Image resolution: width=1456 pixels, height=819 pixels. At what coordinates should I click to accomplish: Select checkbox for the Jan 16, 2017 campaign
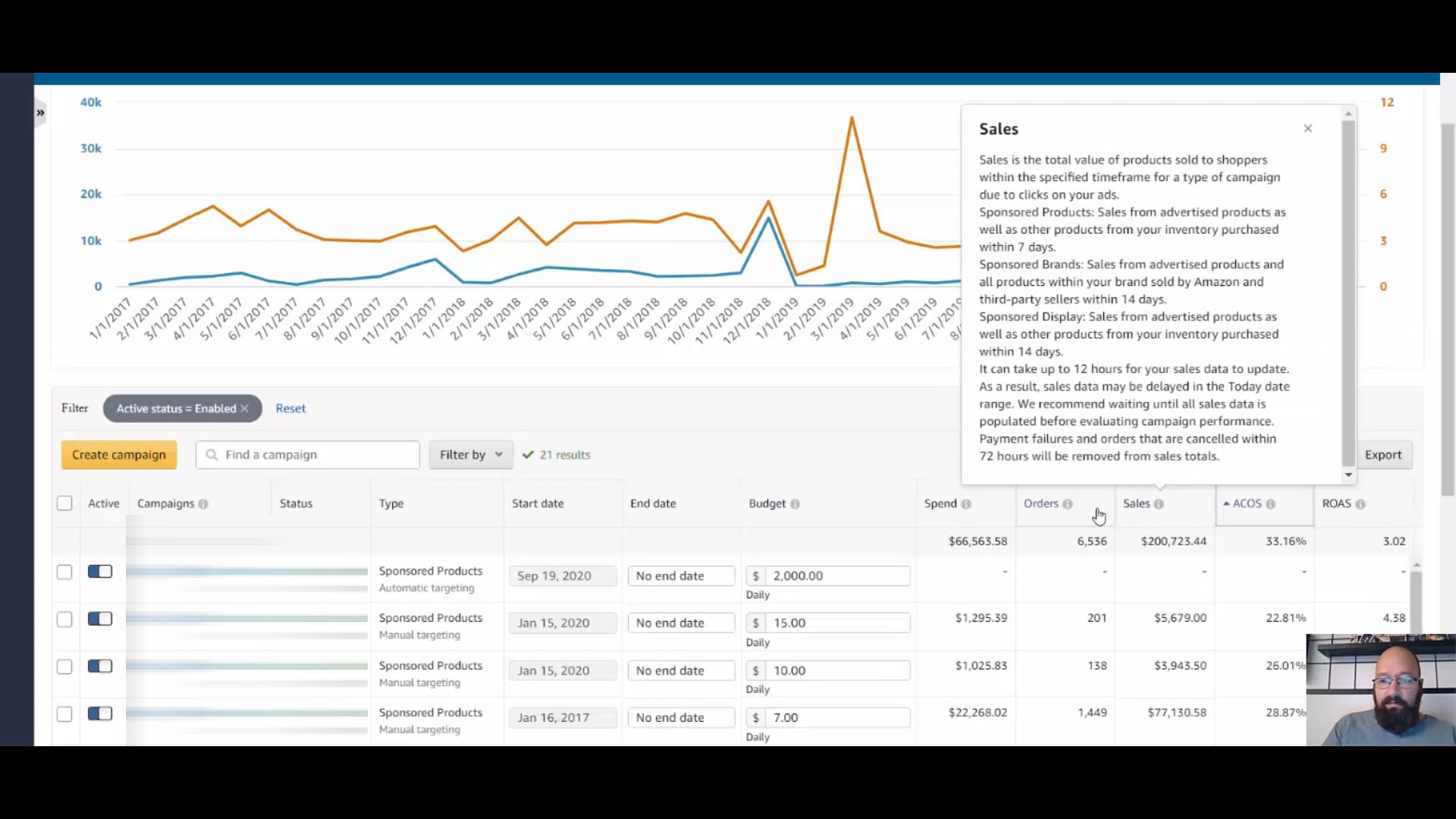(x=64, y=714)
